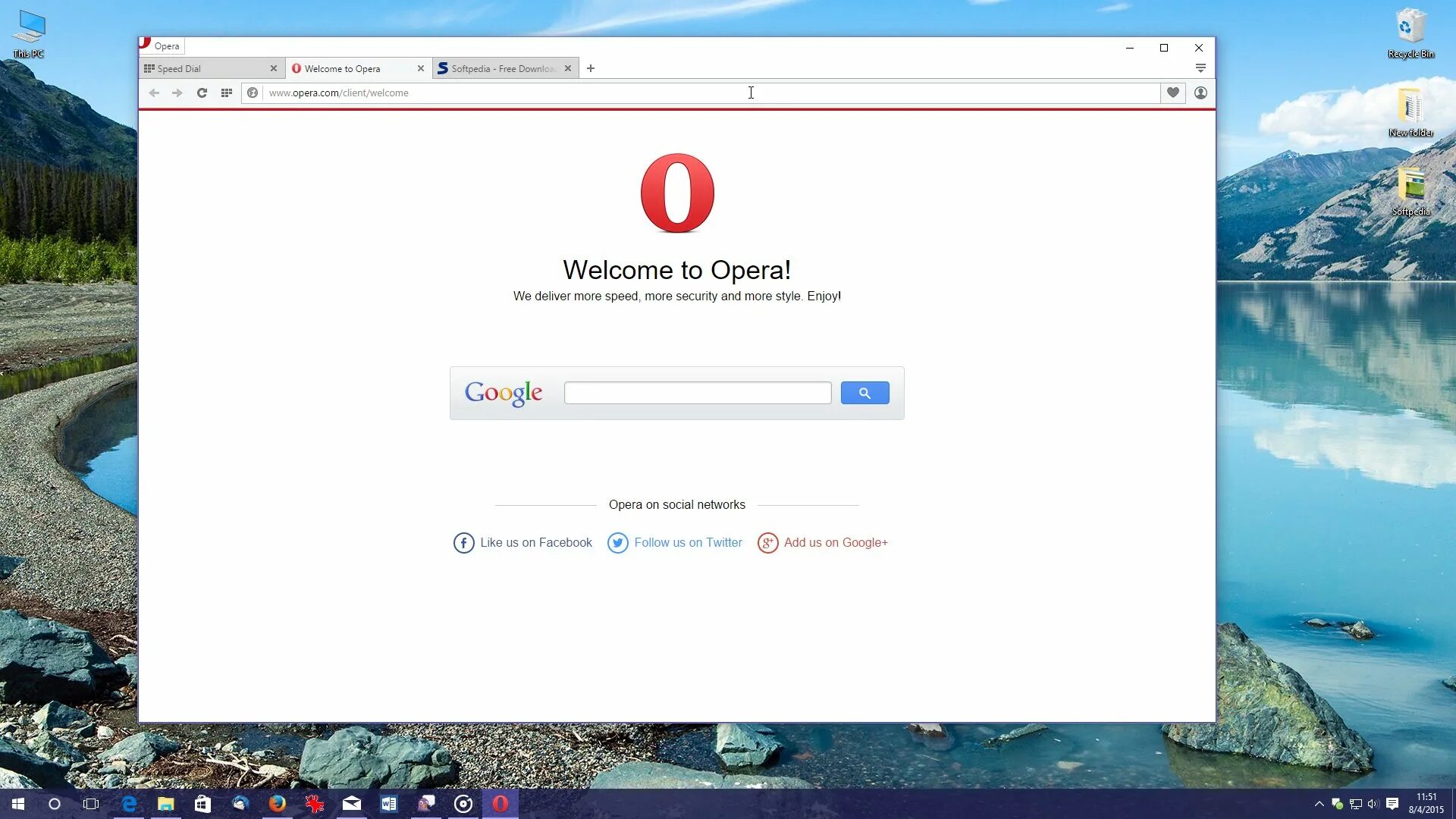Select Opera icon in taskbar
The width and height of the screenshot is (1456, 819).
(500, 804)
